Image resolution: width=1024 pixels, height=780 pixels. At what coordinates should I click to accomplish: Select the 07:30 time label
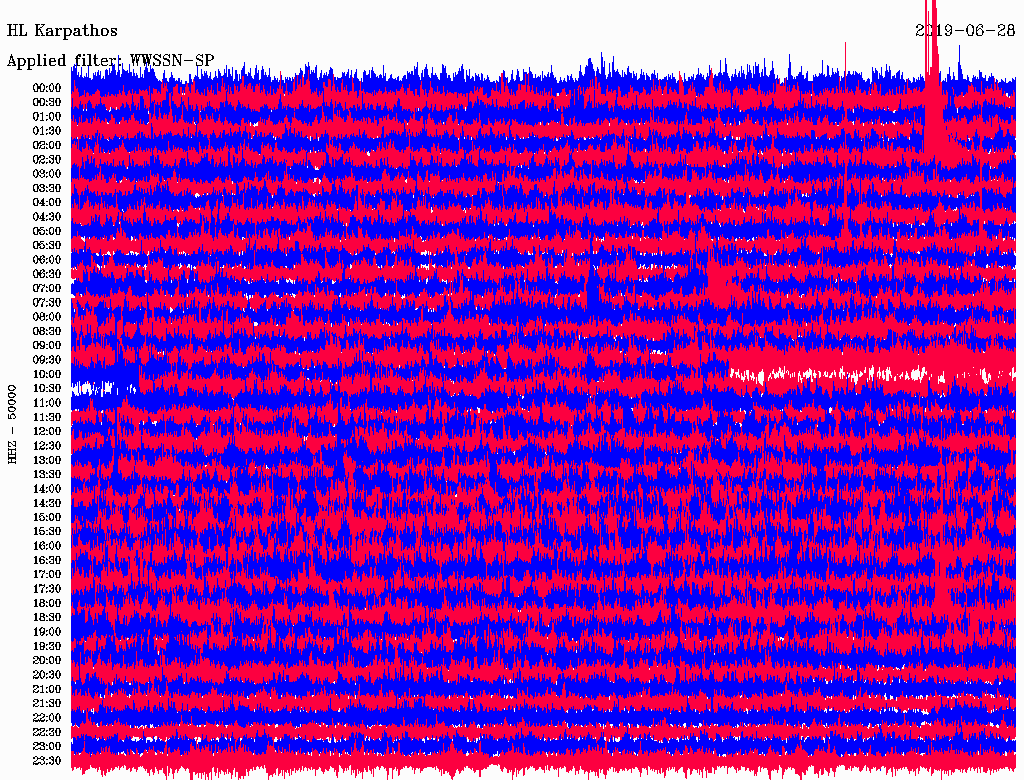click(47, 302)
